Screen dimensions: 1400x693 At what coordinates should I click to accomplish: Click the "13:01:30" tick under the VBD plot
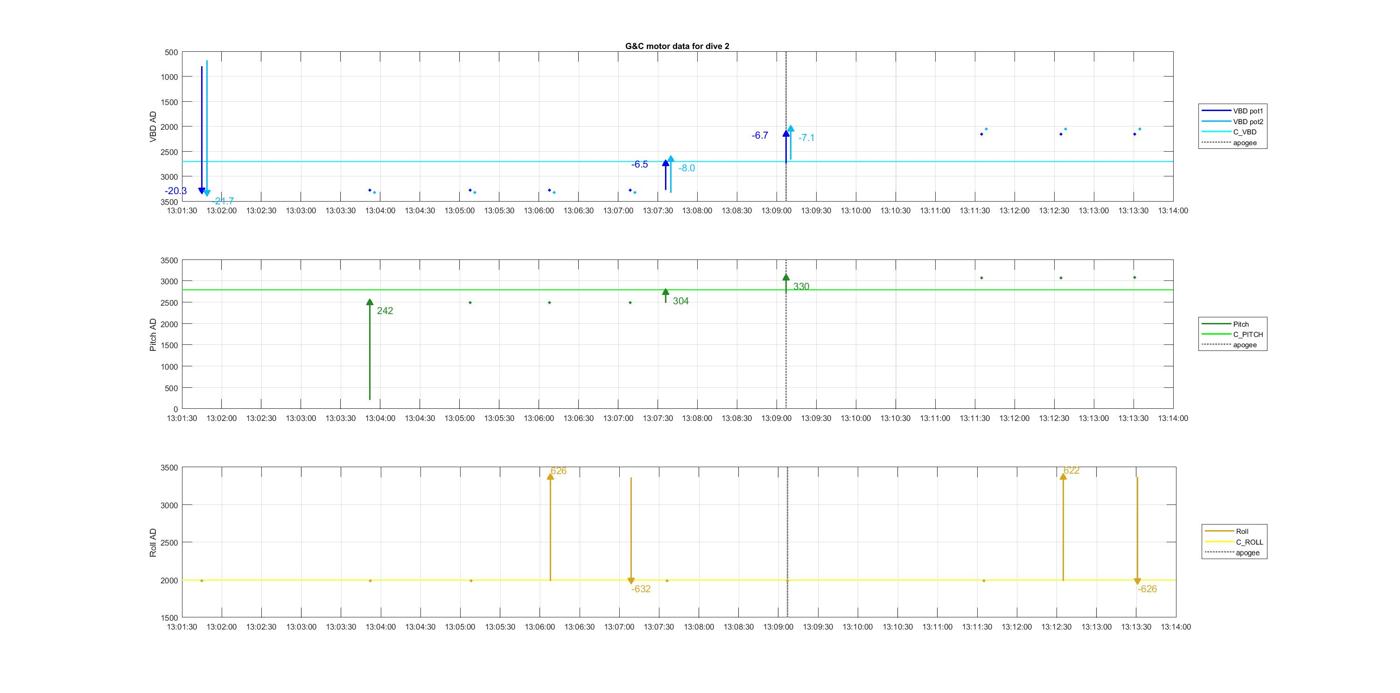pos(181,210)
